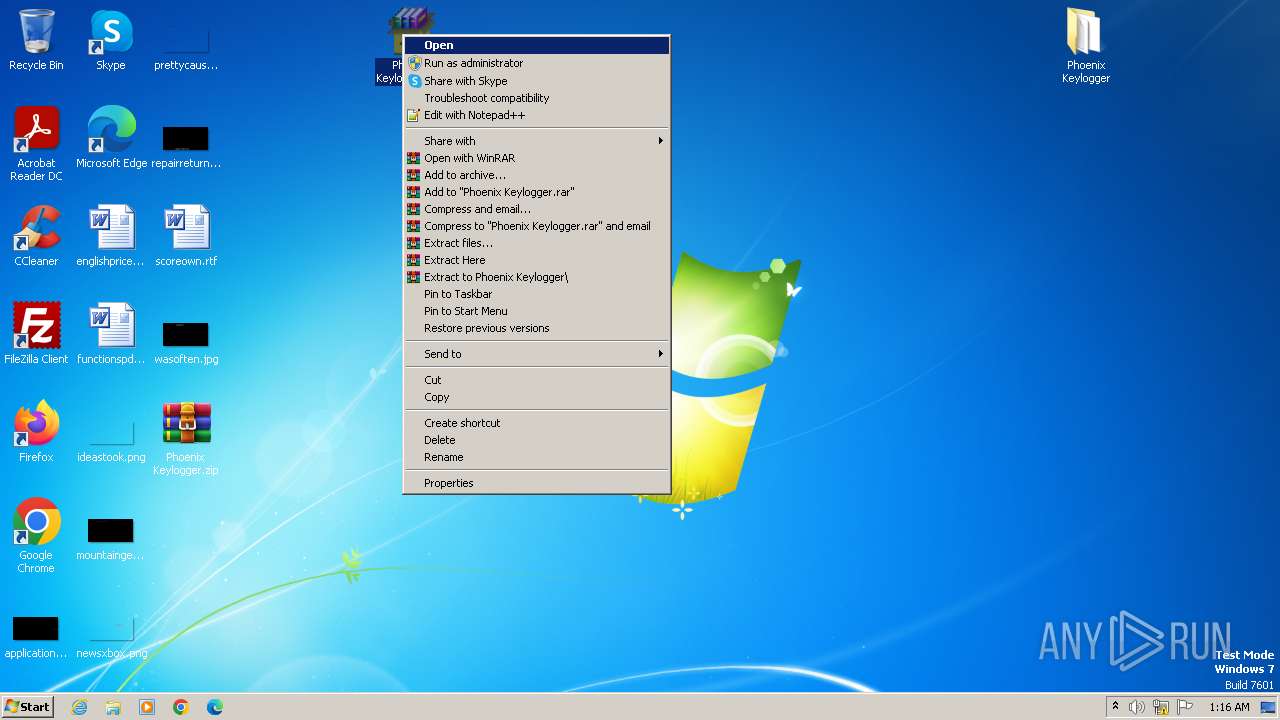This screenshot has width=1280, height=720.
Task: Select the Acrobat Reader DC icon
Action: tap(36, 144)
